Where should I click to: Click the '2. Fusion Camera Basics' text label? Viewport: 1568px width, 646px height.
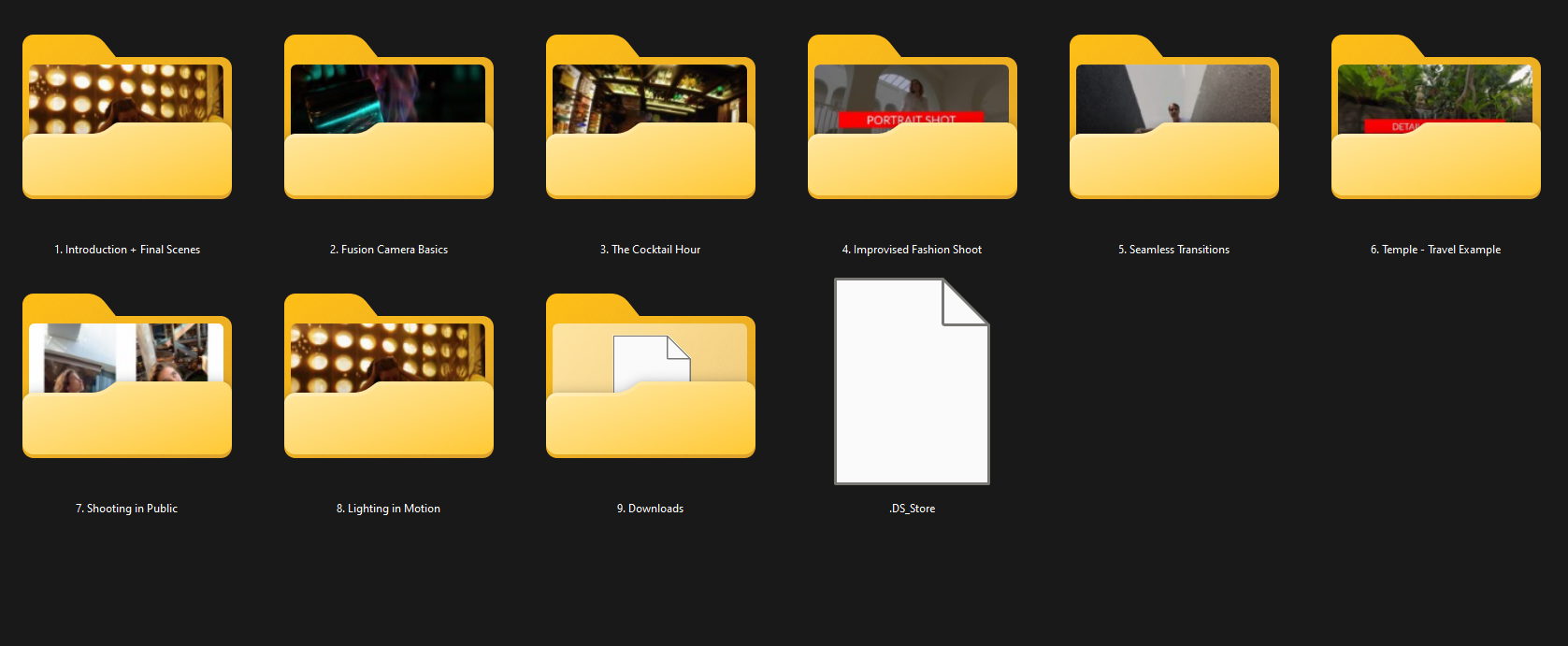pos(389,250)
